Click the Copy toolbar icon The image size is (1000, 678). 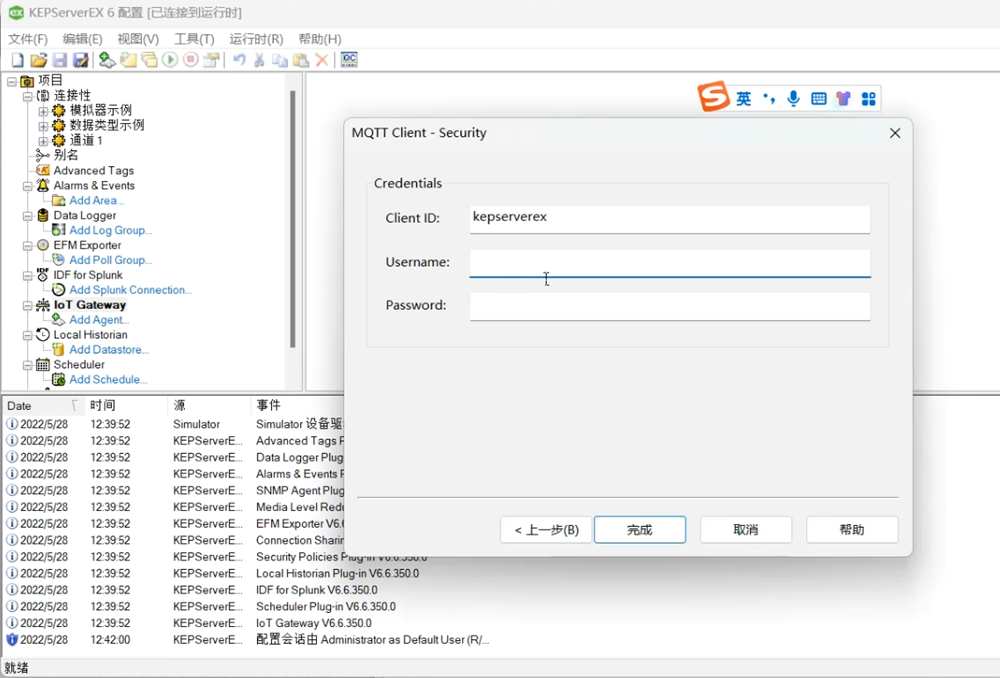280,60
